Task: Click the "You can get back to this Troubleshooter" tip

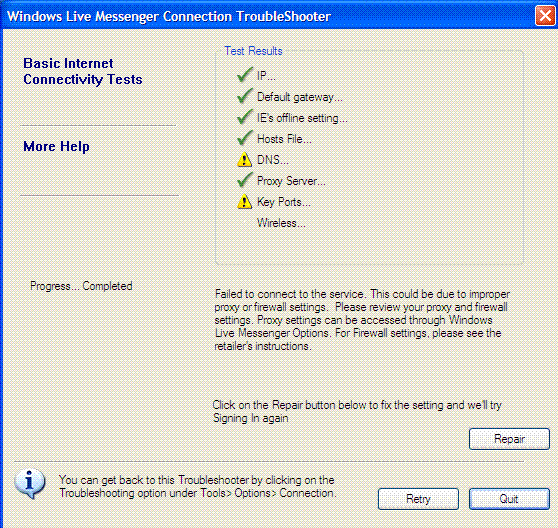Action: (x=198, y=486)
